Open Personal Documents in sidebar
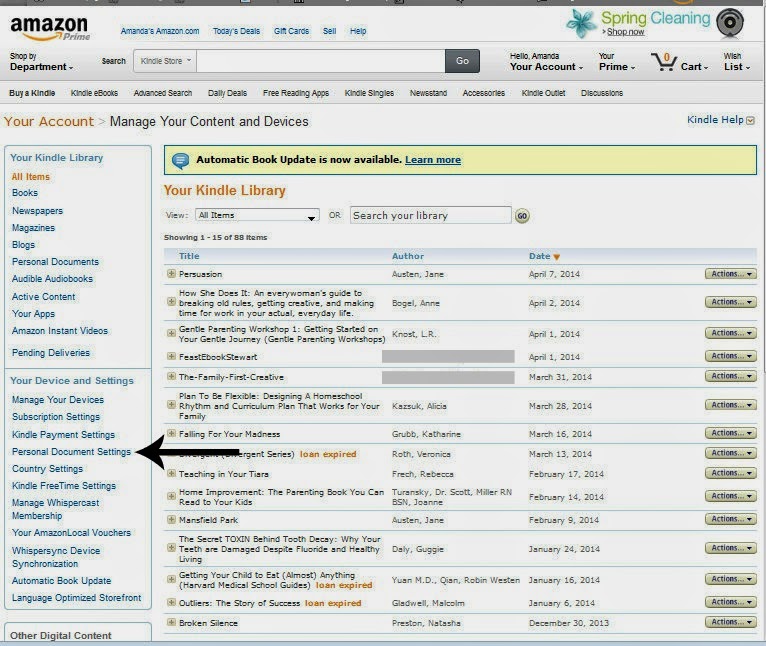Viewport: 766px width, 646px height. point(55,262)
